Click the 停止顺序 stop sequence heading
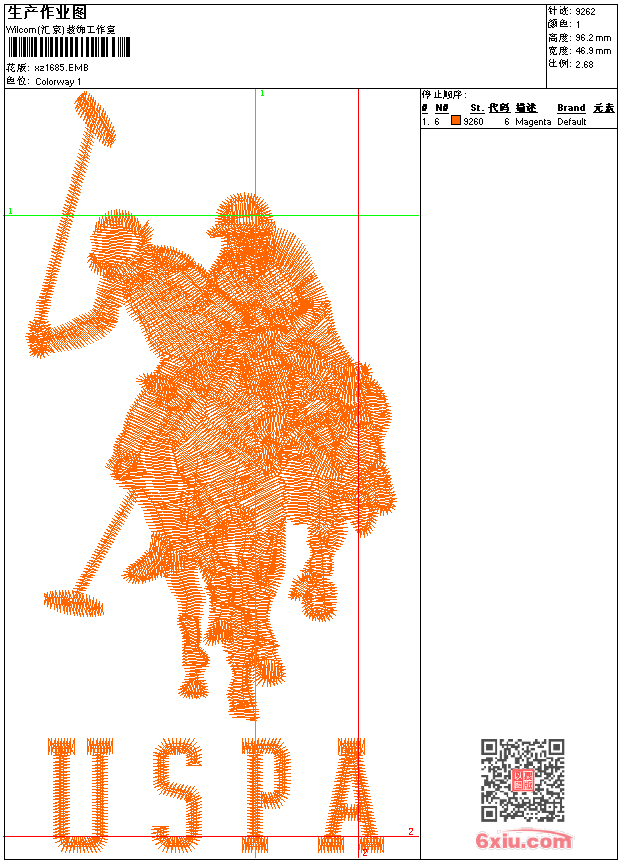Image resolution: width=620 pixels, height=860 pixels. pos(444,95)
